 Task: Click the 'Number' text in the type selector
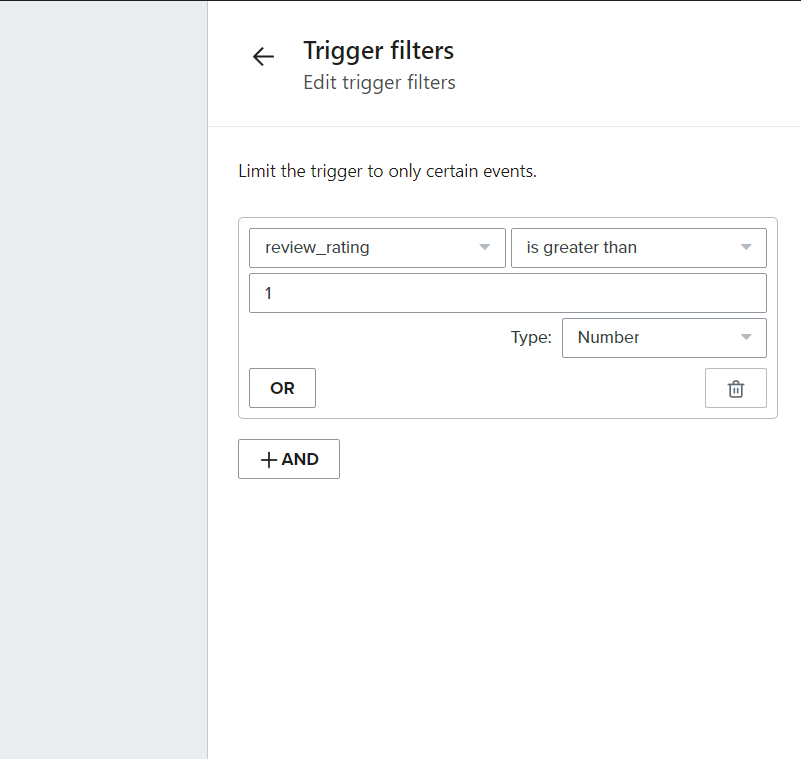click(x=608, y=337)
